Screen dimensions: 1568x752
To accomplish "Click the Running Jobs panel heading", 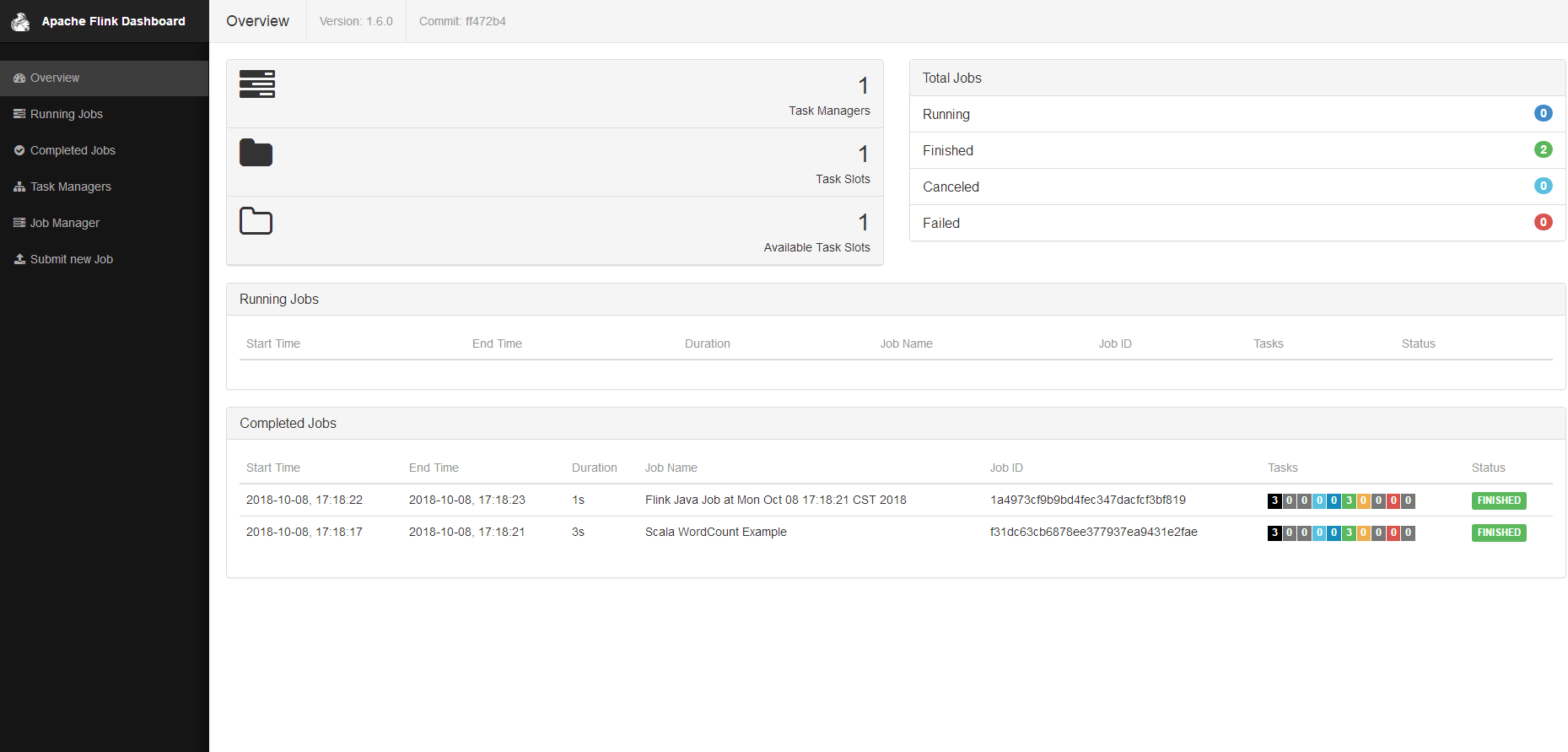I will [279, 299].
